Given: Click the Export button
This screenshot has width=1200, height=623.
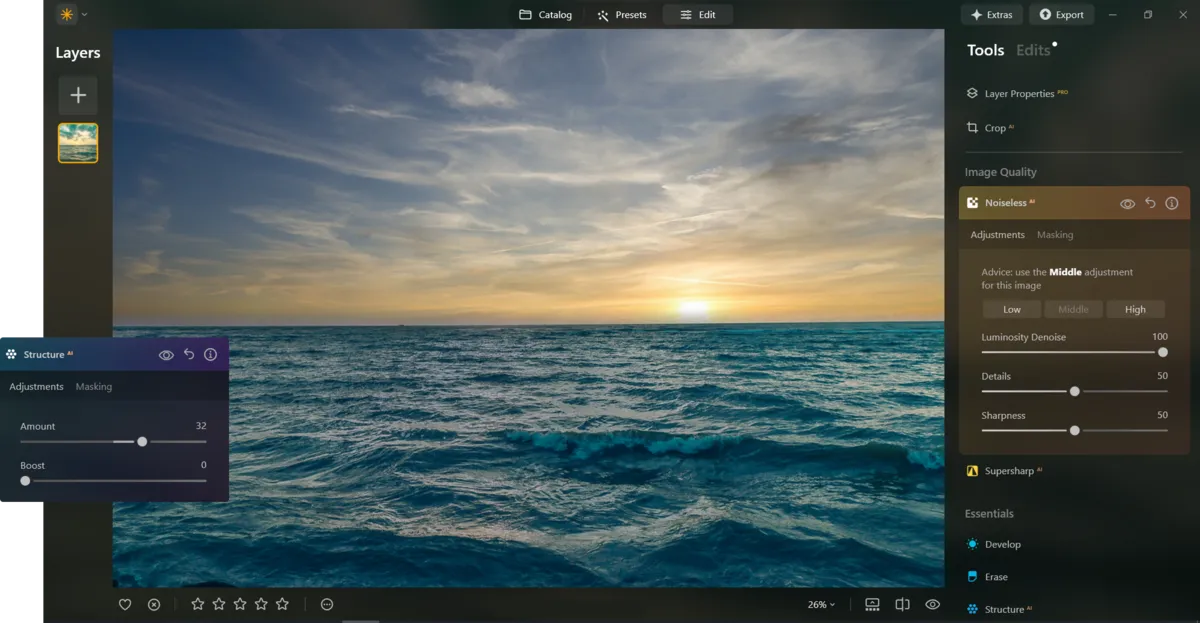Looking at the screenshot, I should click(x=1061, y=15).
